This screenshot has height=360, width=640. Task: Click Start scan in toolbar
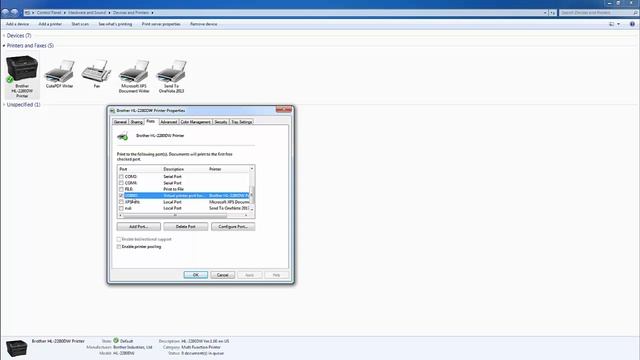pos(80,24)
